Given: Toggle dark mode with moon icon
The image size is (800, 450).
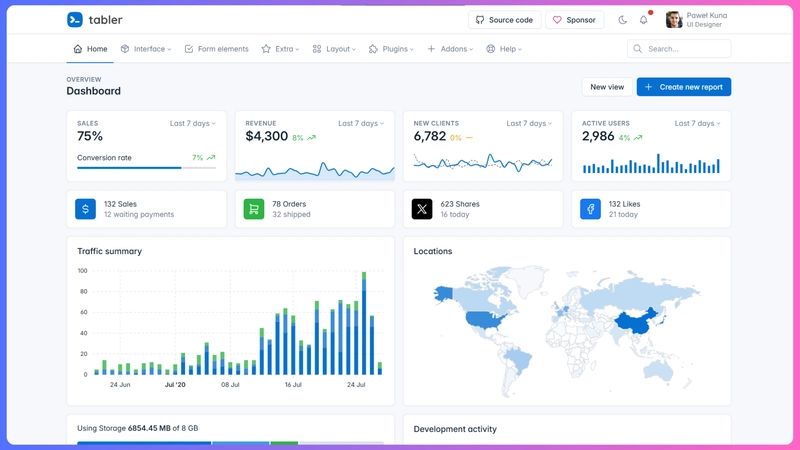Looking at the screenshot, I should tap(623, 19).
